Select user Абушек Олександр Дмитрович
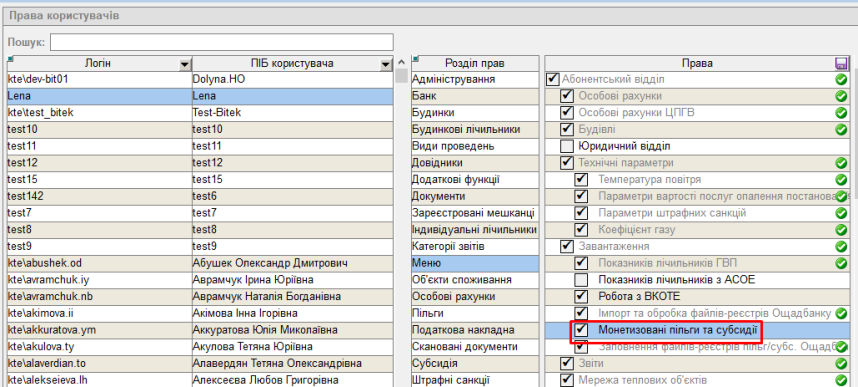Image resolution: width=858 pixels, height=387 pixels. click(293, 263)
